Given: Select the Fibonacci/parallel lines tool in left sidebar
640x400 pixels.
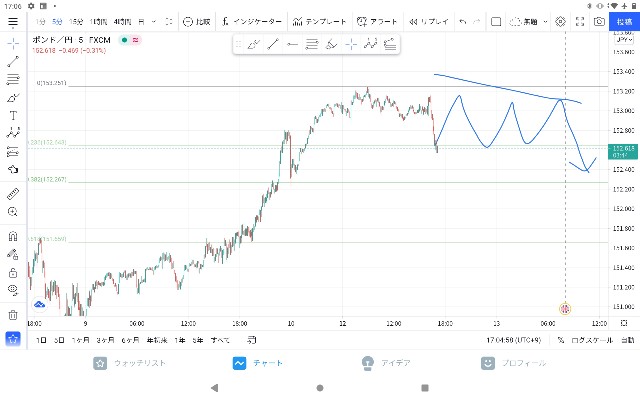Looking at the screenshot, I should pyautogui.click(x=13, y=79).
